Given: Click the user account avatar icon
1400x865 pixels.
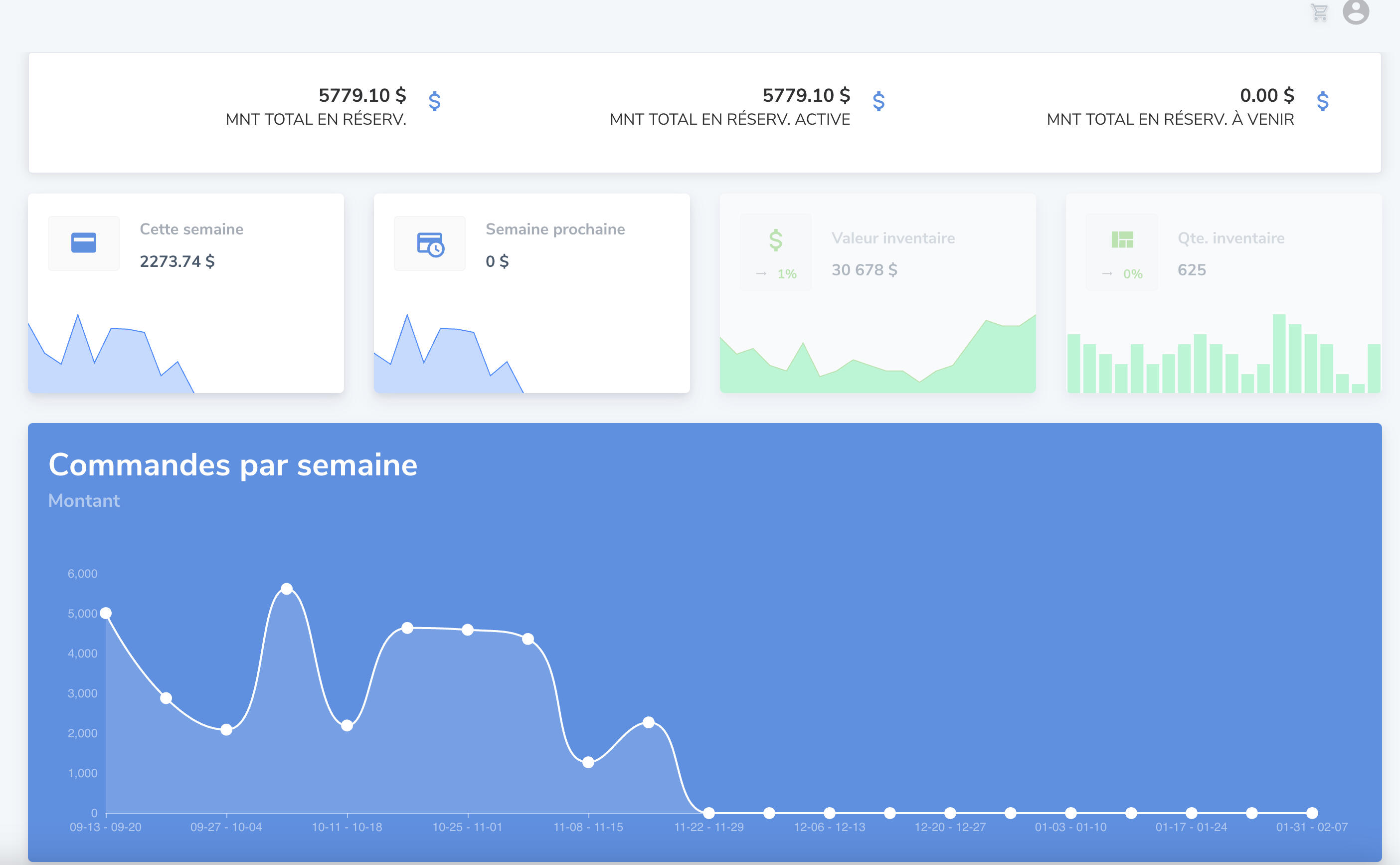Looking at the screenshot, I should click(1356, 11).
